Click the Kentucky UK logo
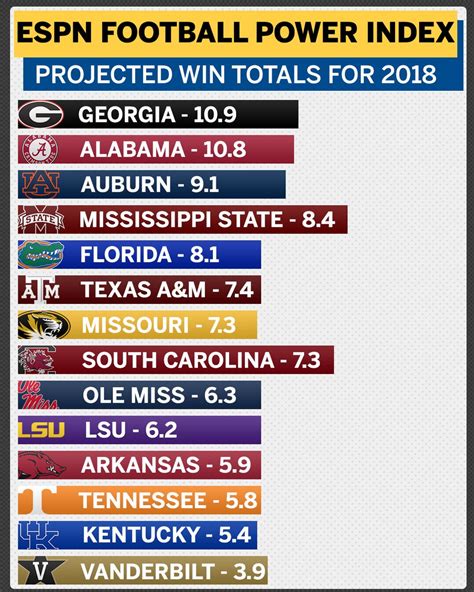This screenshot has height=592, width=474. tap(39, 535)
